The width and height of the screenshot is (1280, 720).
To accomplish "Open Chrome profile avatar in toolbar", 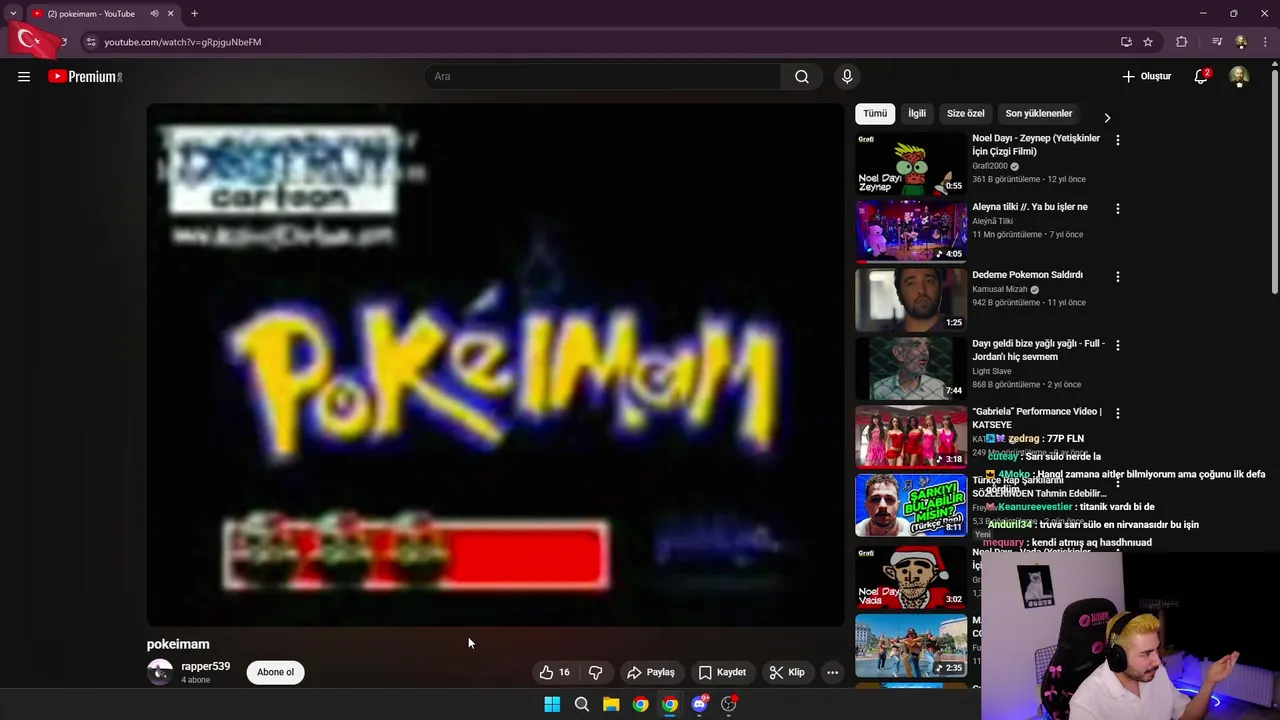I will tap(1241, 42).
